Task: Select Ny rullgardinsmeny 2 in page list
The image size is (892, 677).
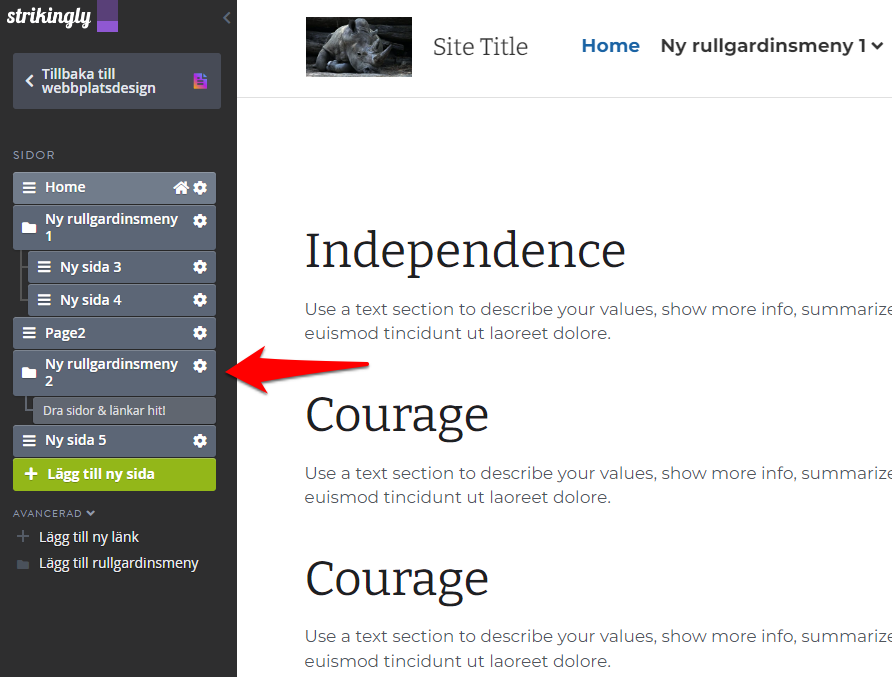Action: (114, 373)
